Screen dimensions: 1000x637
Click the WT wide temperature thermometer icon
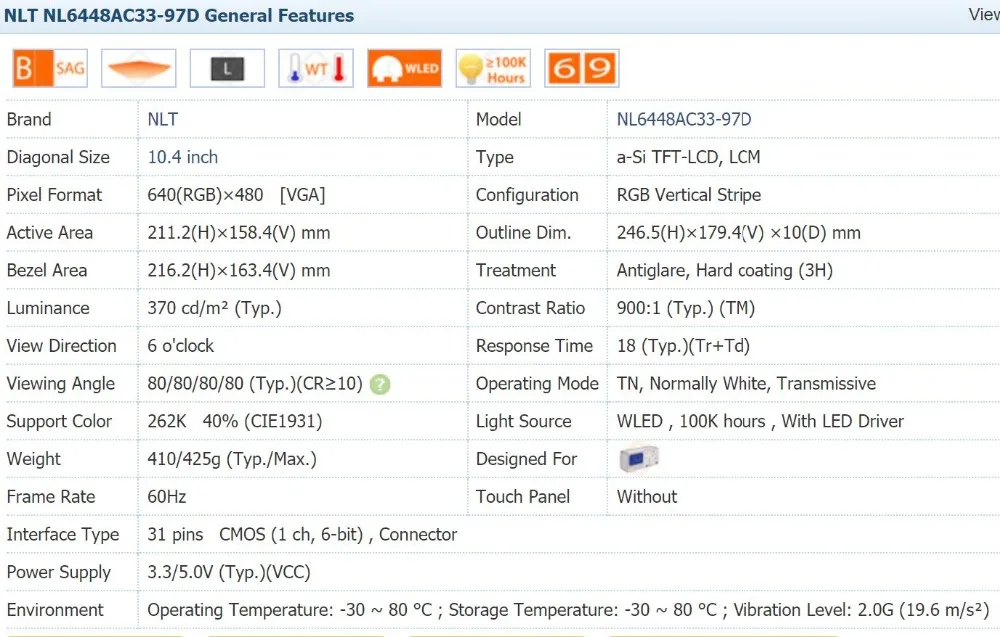(316, 68)
